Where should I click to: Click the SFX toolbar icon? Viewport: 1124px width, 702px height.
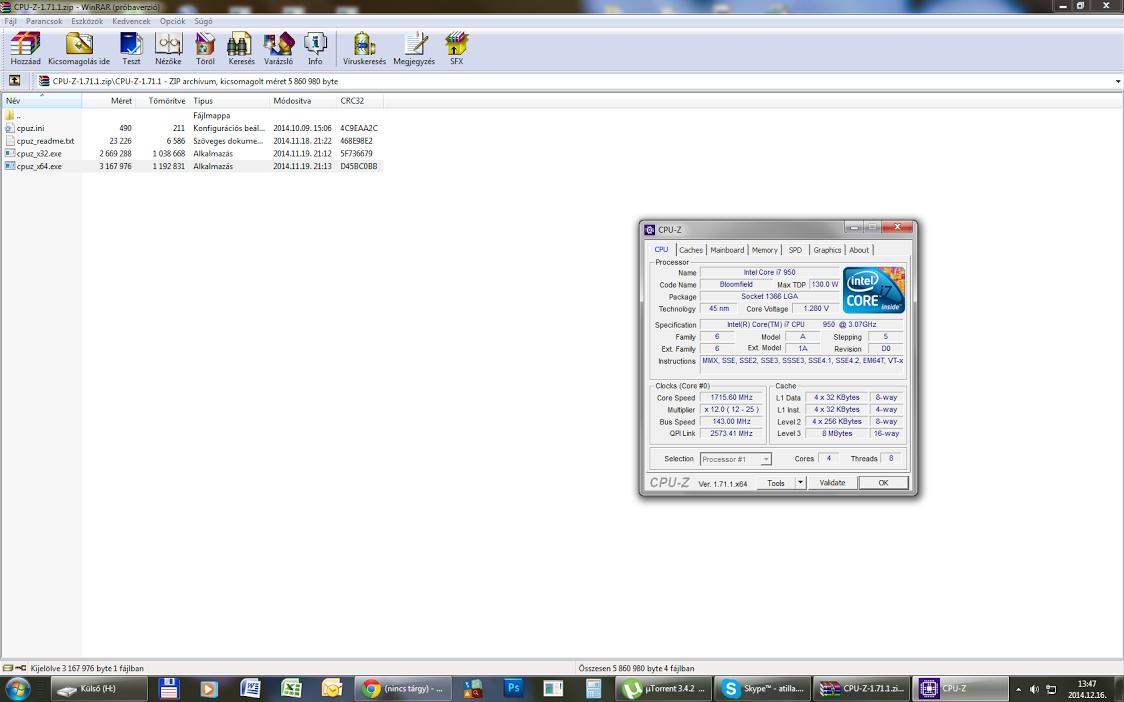click(457, 48)
